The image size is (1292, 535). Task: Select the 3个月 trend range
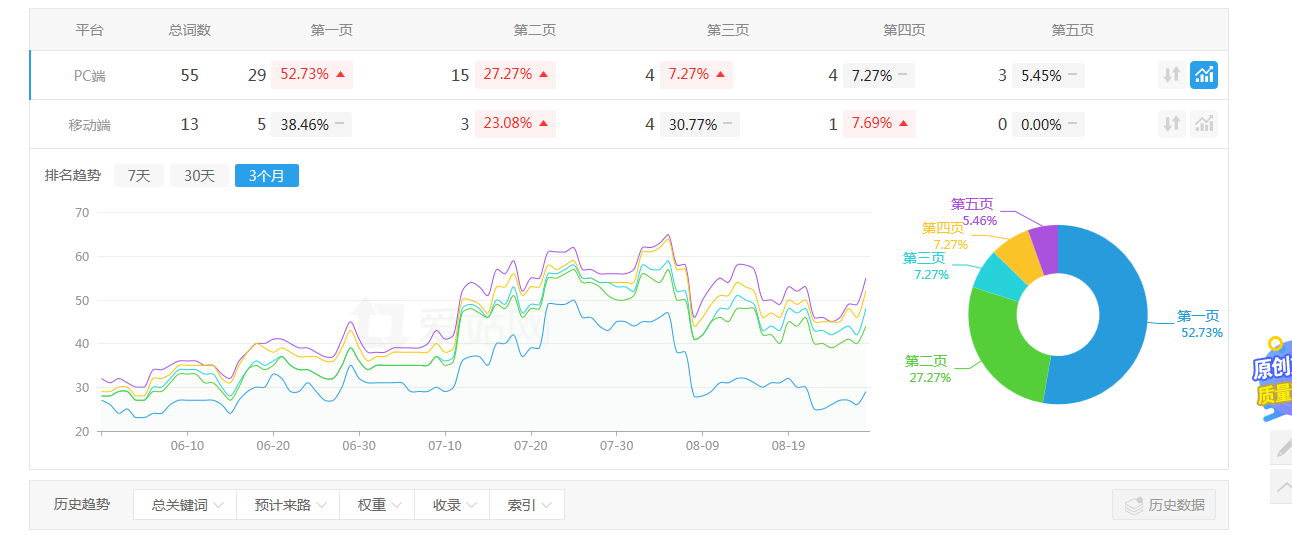(266, 175)
